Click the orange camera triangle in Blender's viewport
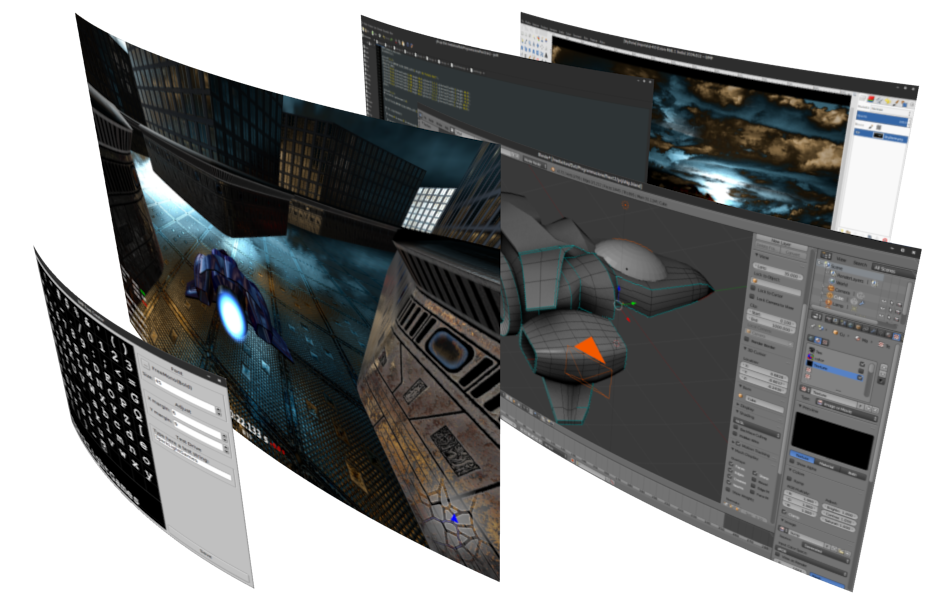Screen dimensions: 940x600 tap(590, 350)
